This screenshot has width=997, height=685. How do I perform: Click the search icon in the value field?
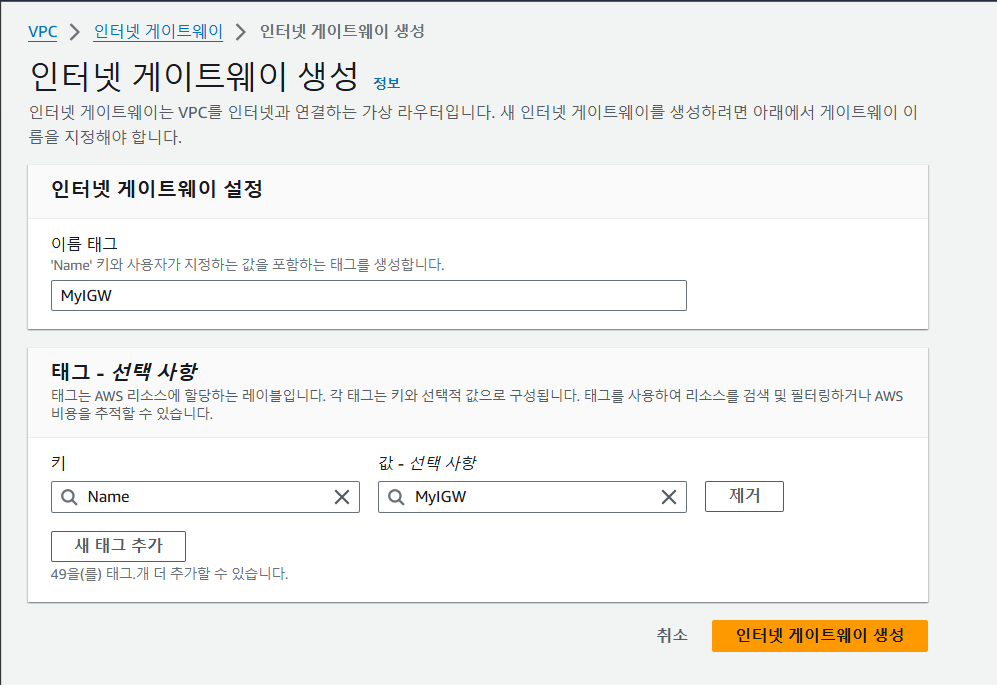tap(395, 497)
